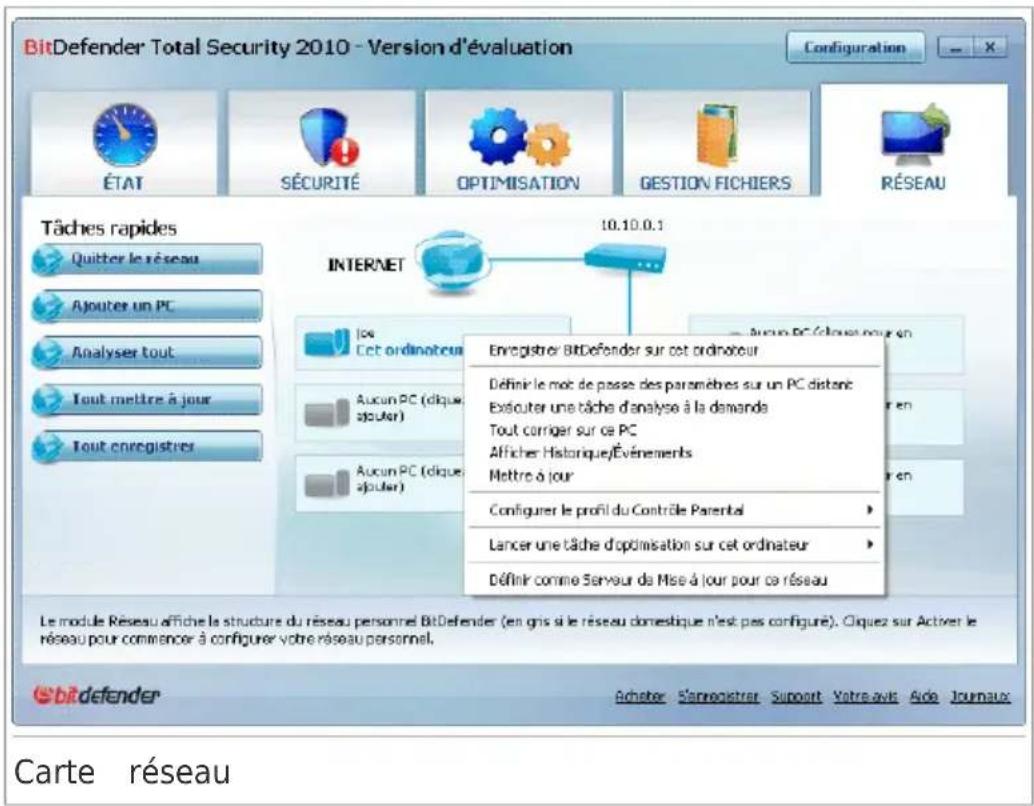
Task: Expand Lancer une tâche d'optimisation submenu
Action: (x=675, y=545)
